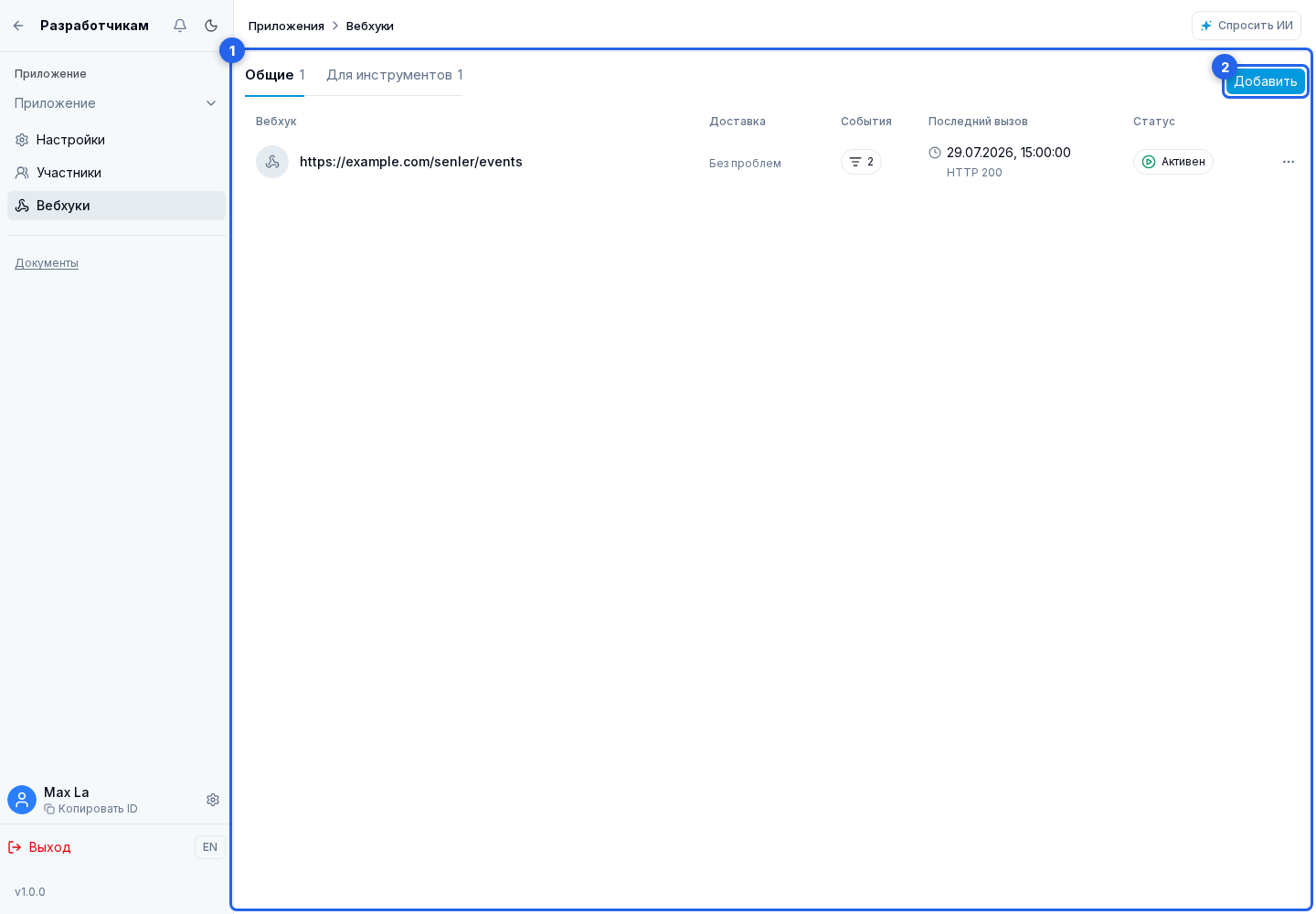This screenshot has height=914, width=1316.
Task: Switch to the Для инструментов tab
Action: pyautogui.click(x=395, y=75)
